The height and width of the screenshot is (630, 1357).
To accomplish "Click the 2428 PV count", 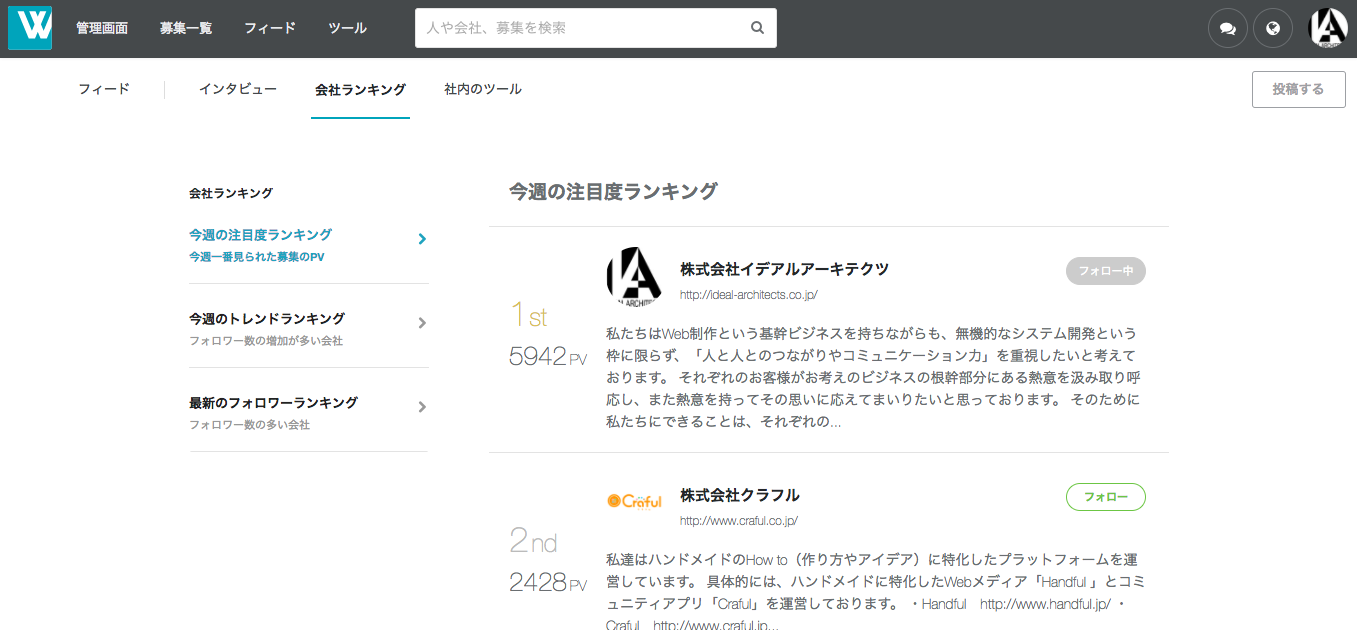I will coord(548,582).
